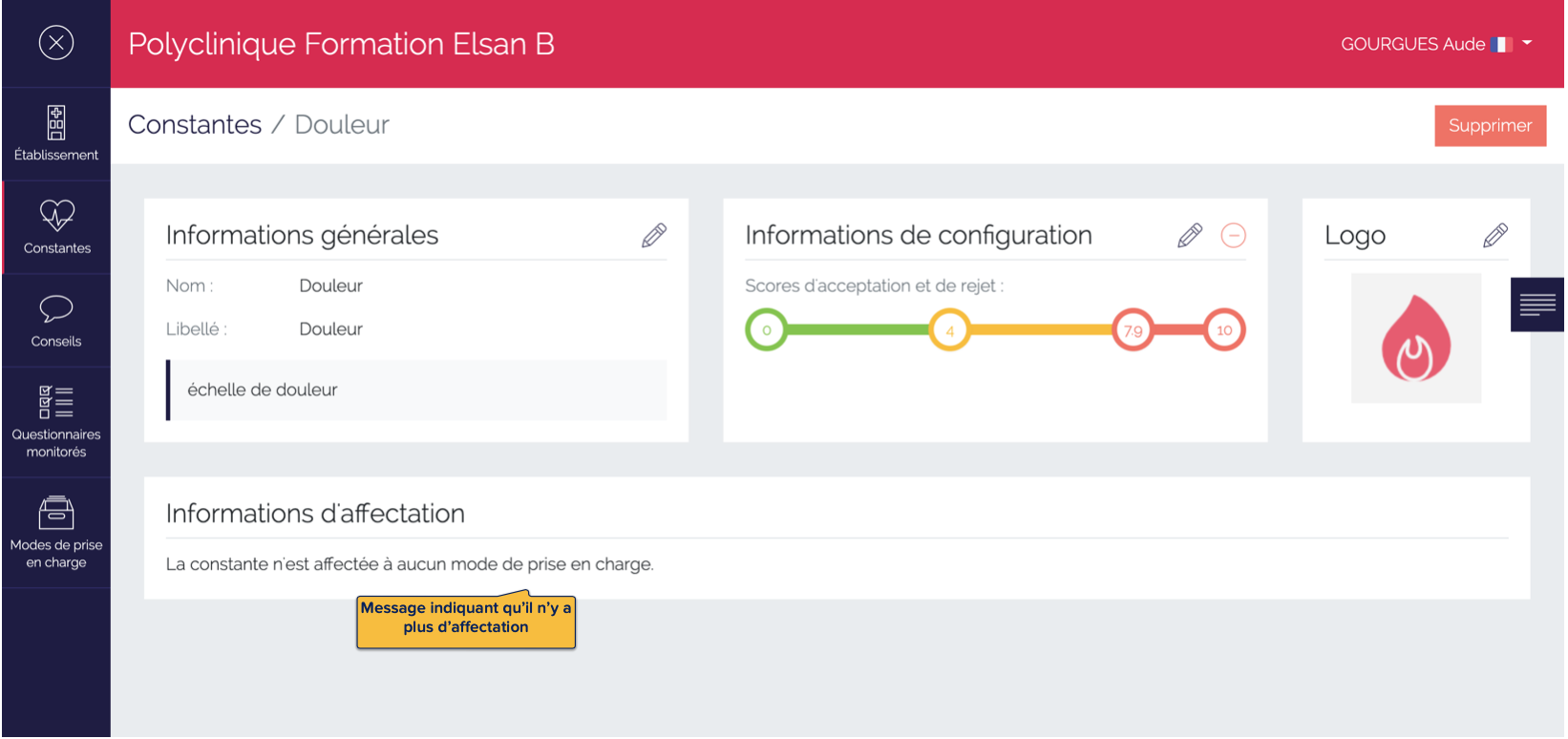Viewport: 1568px width, 739px height.
Task: Click the flame logo thumbnail
Action: coord(1416,338)
